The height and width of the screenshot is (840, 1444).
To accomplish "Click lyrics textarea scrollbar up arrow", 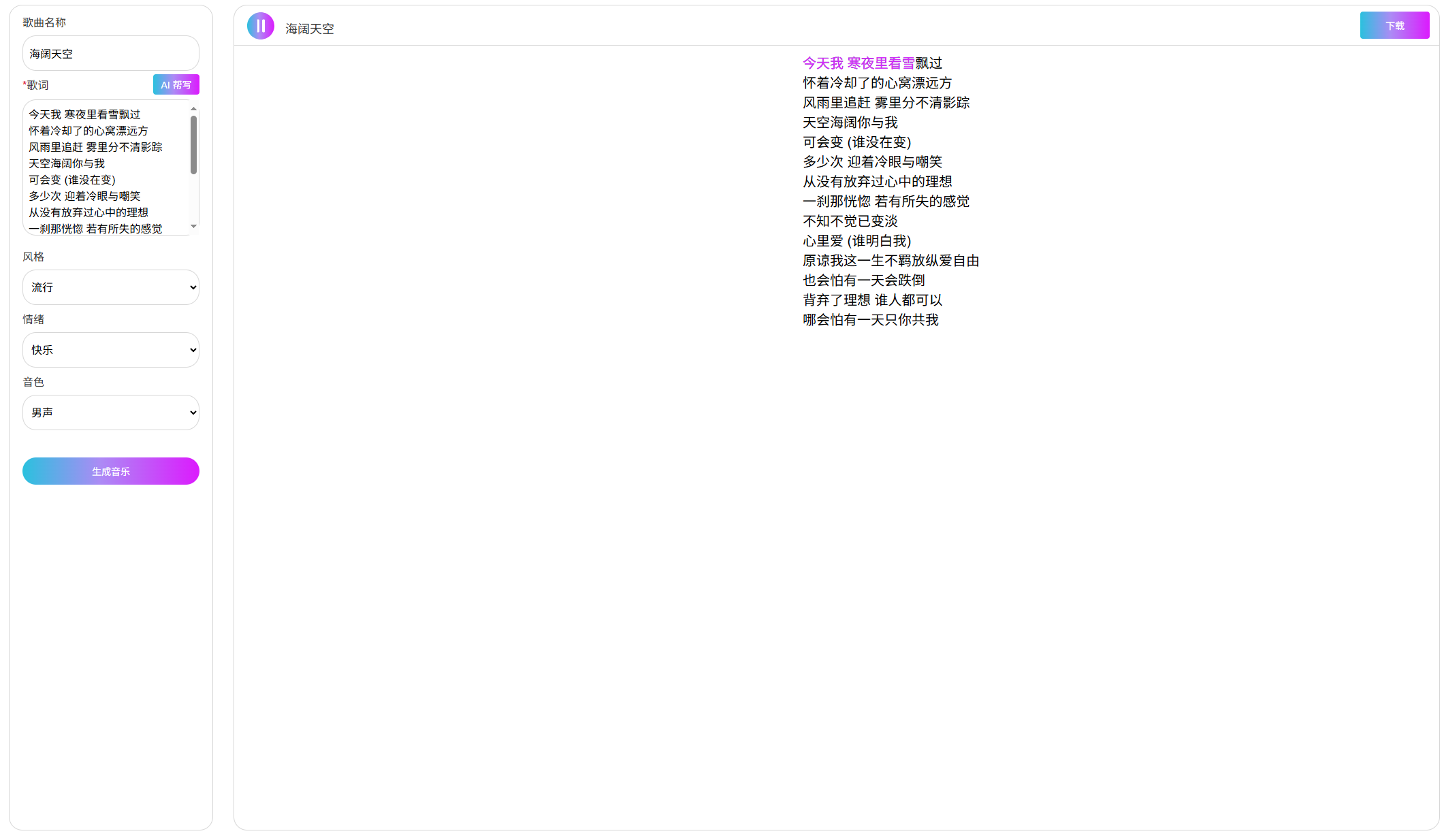I will pos(194,109).
